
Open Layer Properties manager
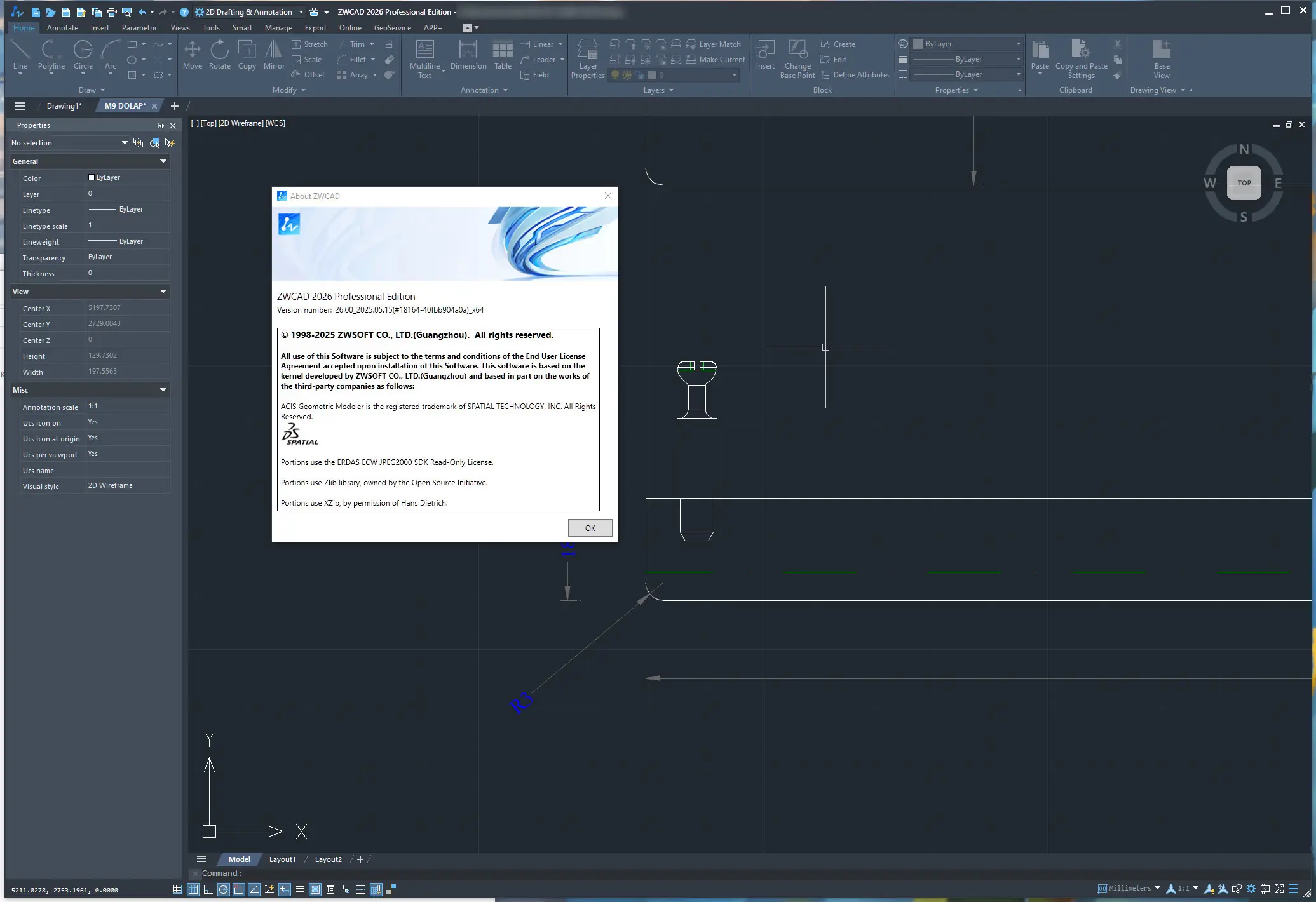point(587,58)
